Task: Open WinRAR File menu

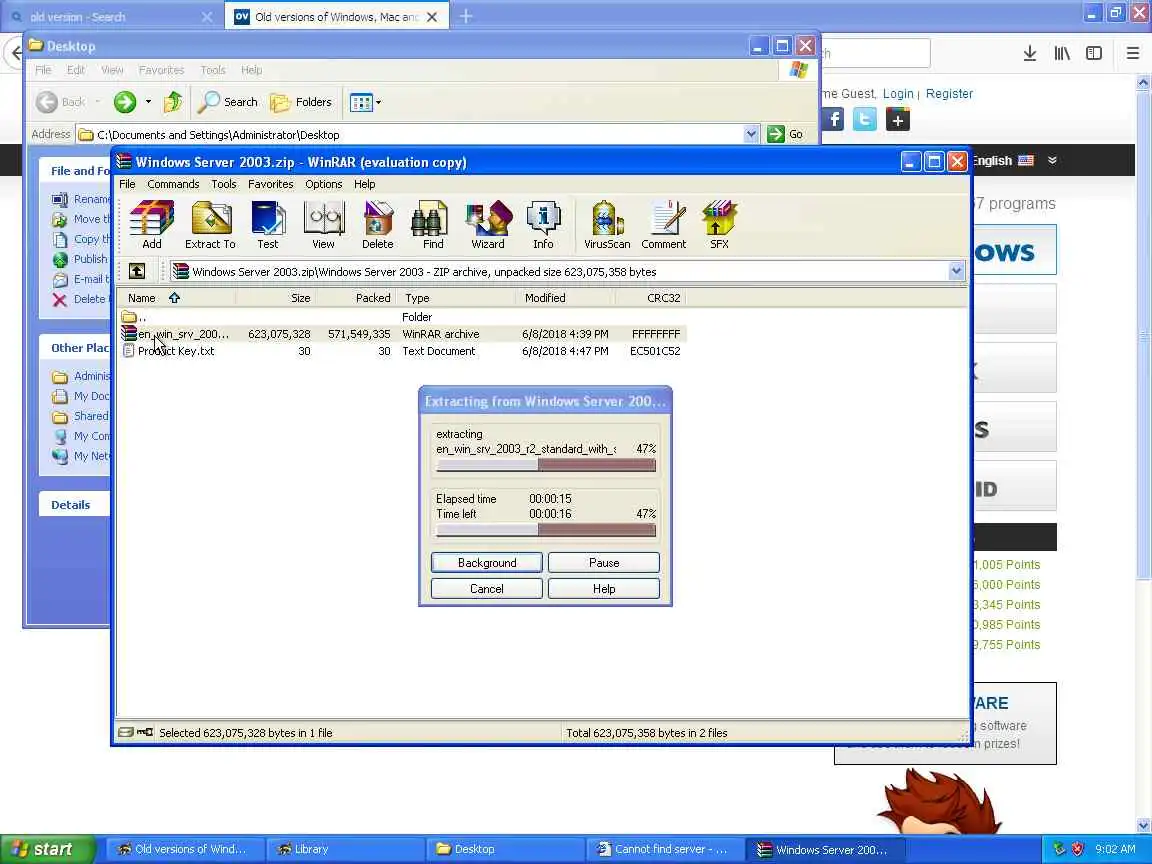Action: 127,184
